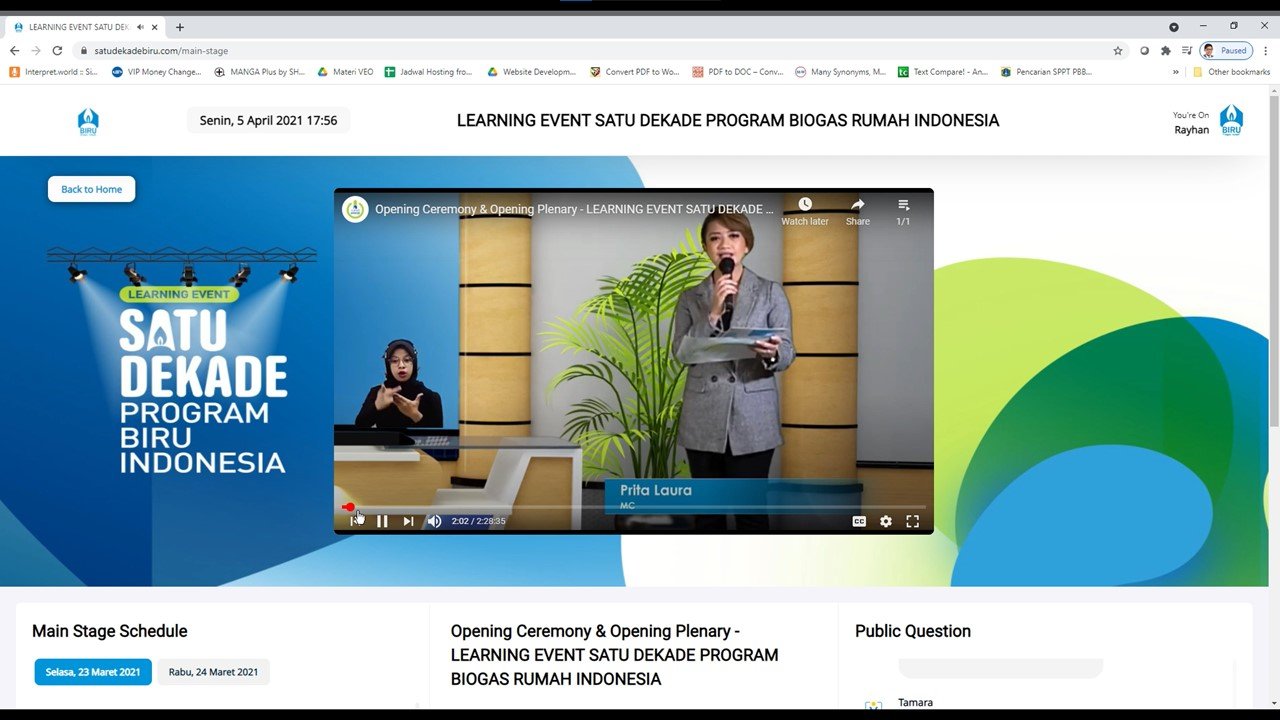Viewport: 1280px width, 720px height.
Task: Open video settings gear
Action: pyautogui.click(x=885, y=521)
